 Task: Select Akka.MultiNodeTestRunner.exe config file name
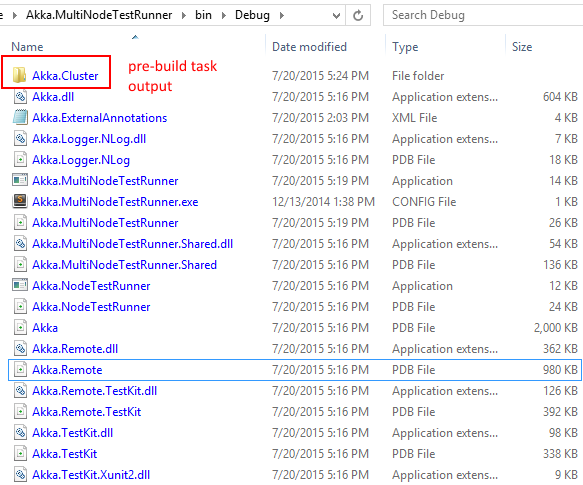[115, 202]
